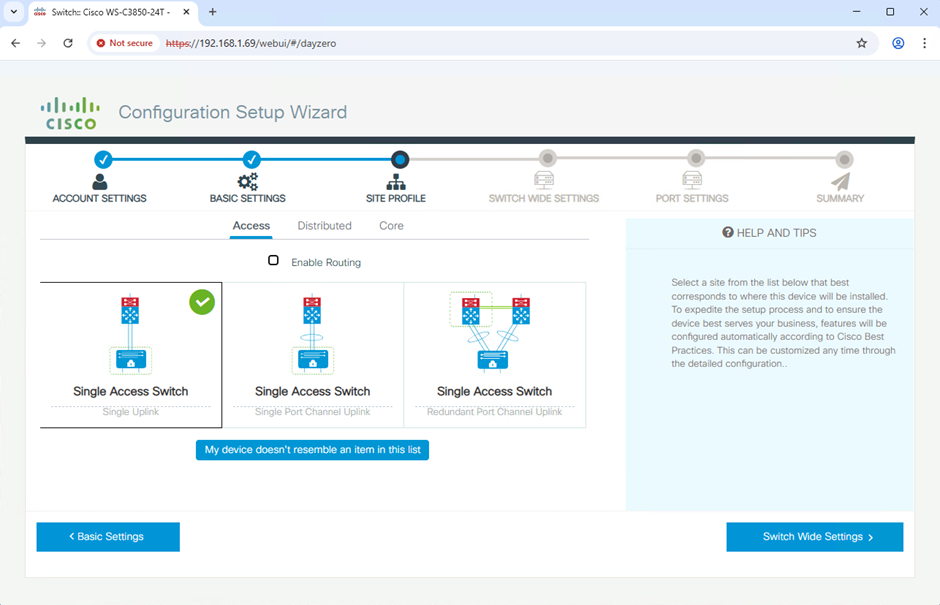The width and height of the screenshot is (940, 605).
Task: Click the Switch Wide Settings step circle
Action: (547, 158)
